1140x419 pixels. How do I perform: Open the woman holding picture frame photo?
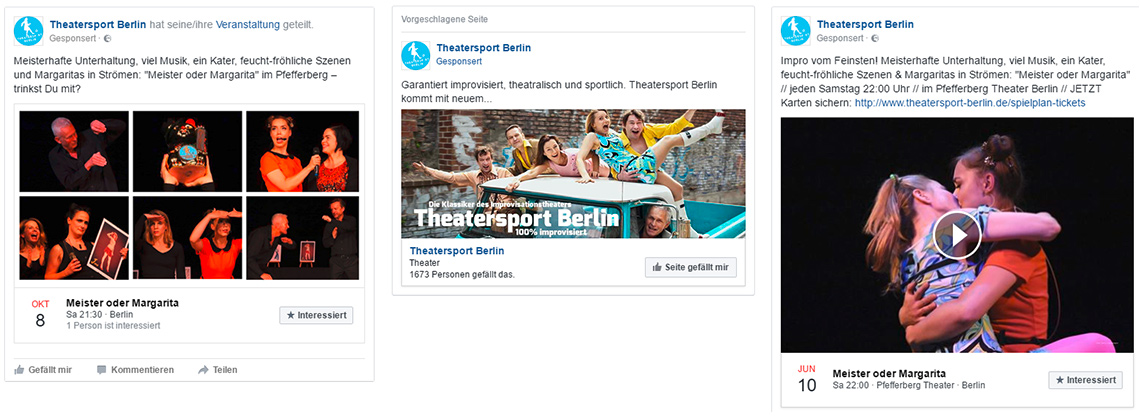click(74, 237)
